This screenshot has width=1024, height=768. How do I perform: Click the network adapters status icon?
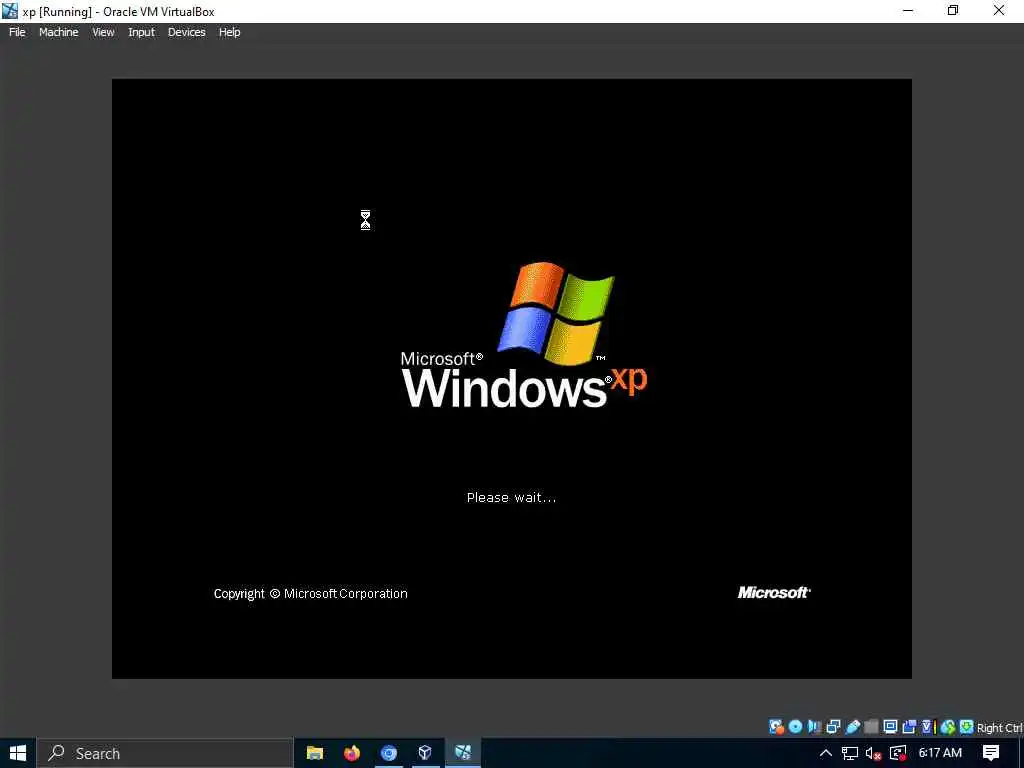(x=833, y=727)
